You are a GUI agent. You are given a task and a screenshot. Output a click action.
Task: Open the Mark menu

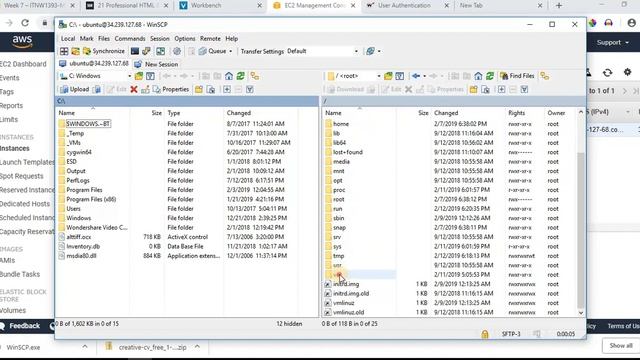click(x=87, y=38)
